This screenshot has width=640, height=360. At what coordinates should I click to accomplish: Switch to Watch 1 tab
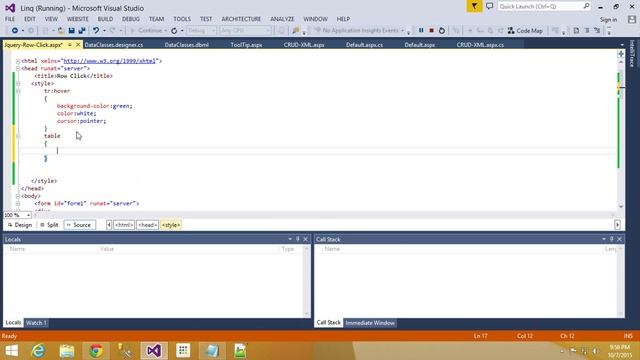(x=36, y=323)
